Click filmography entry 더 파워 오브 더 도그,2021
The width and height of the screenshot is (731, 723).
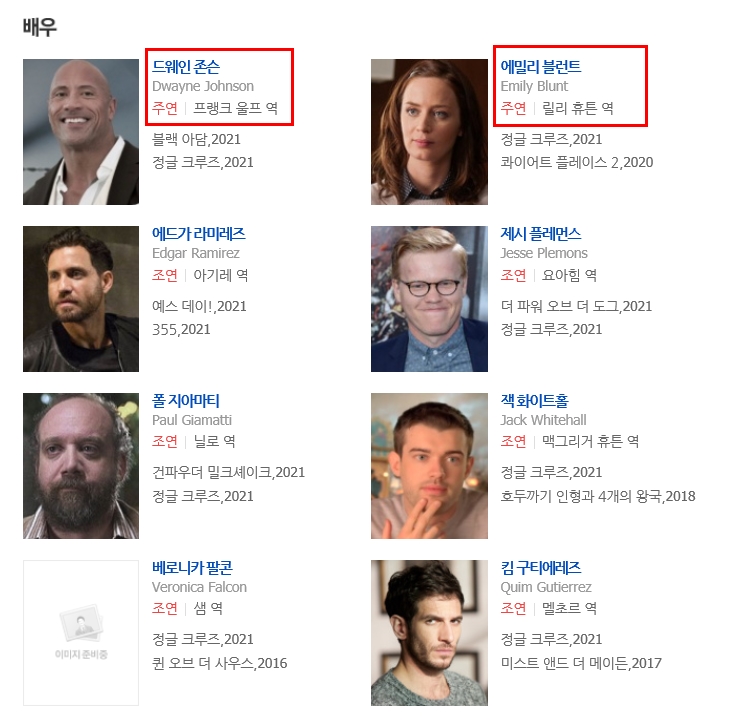click(576, 306)
